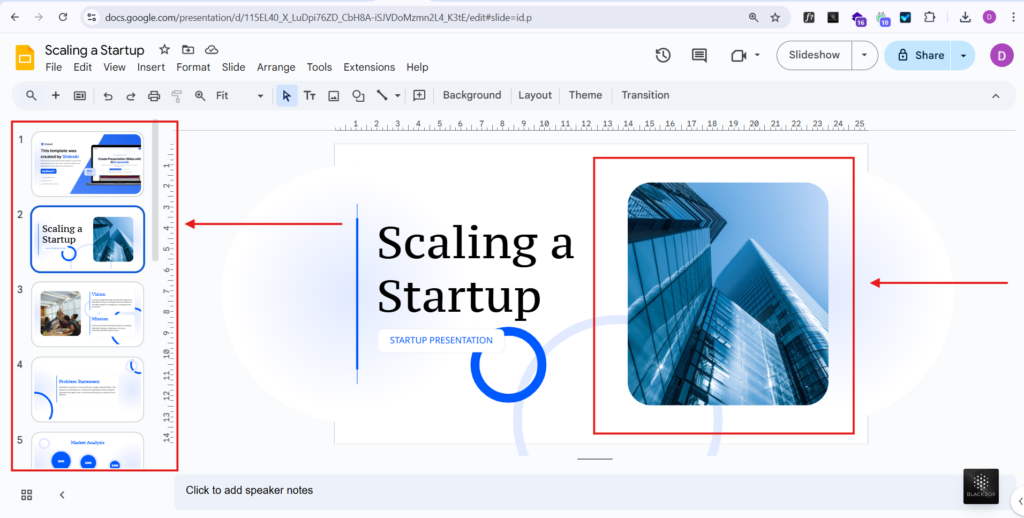
Task: Open the File menu
Action: [x=54, y=67]
